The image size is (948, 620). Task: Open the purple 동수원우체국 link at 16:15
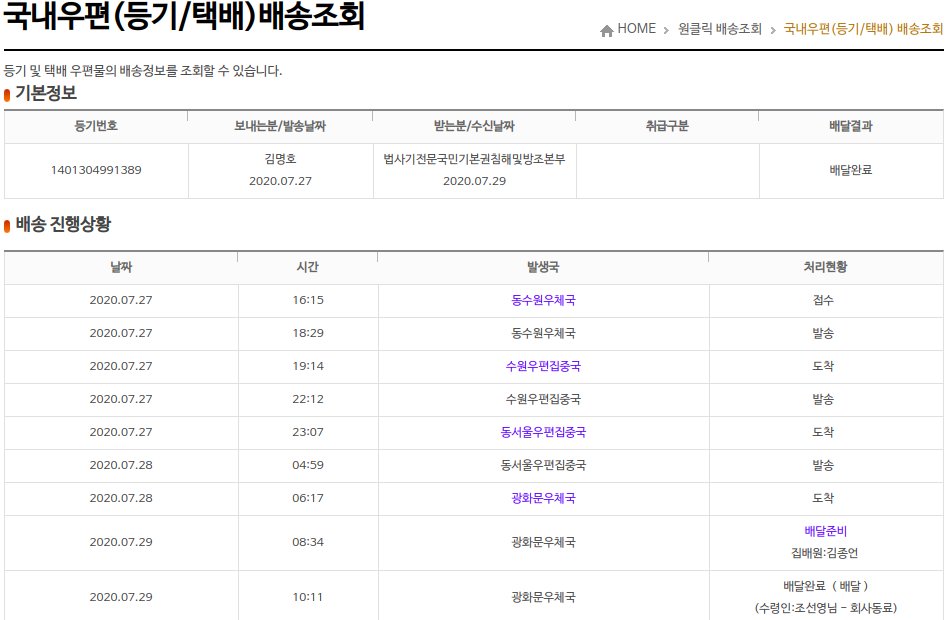point(543,300)
